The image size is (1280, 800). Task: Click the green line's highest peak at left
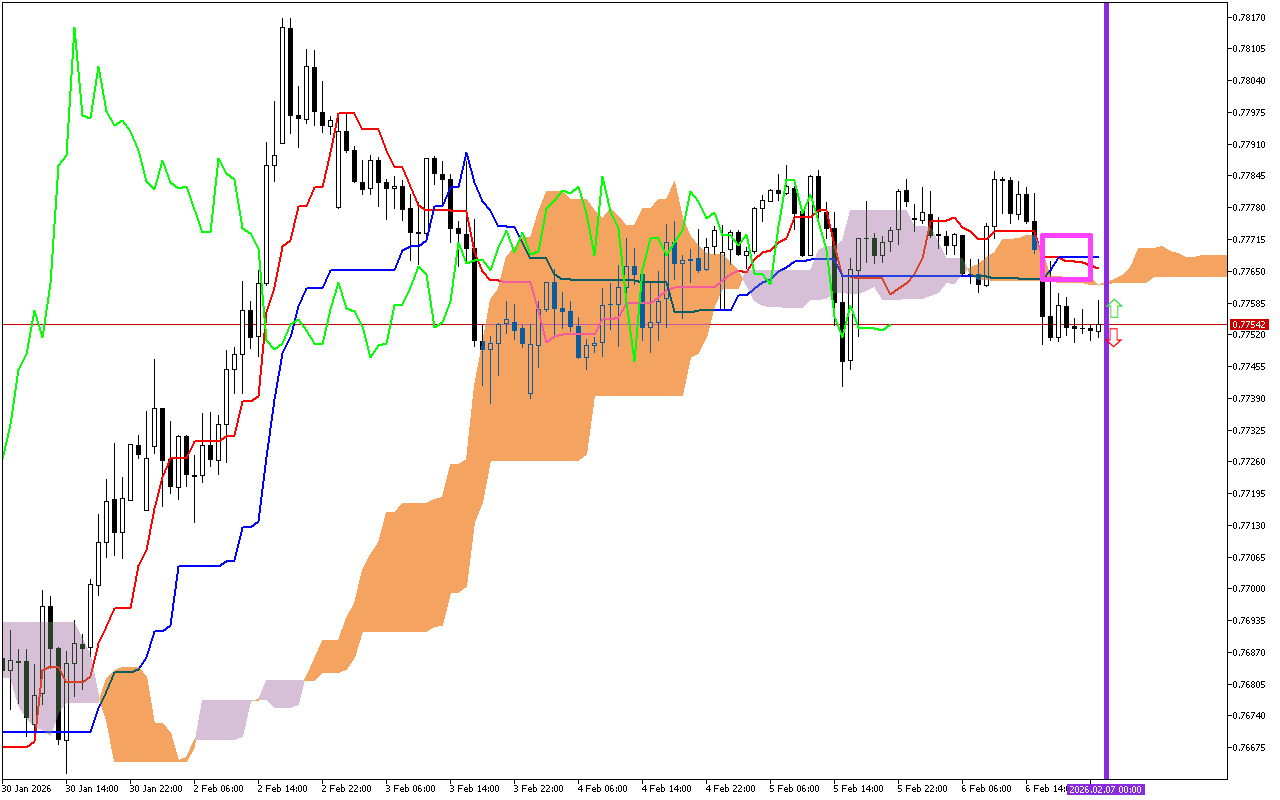point(75,29)
